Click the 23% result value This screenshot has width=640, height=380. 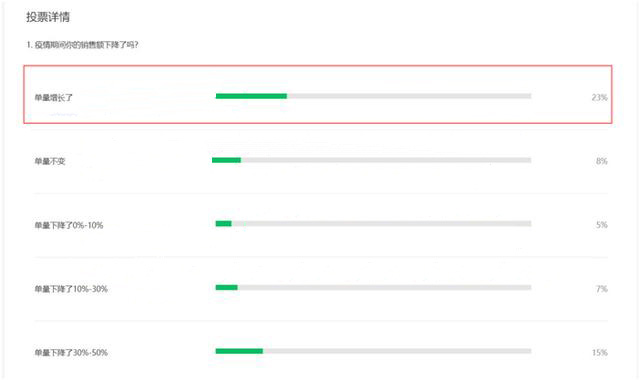600,98
